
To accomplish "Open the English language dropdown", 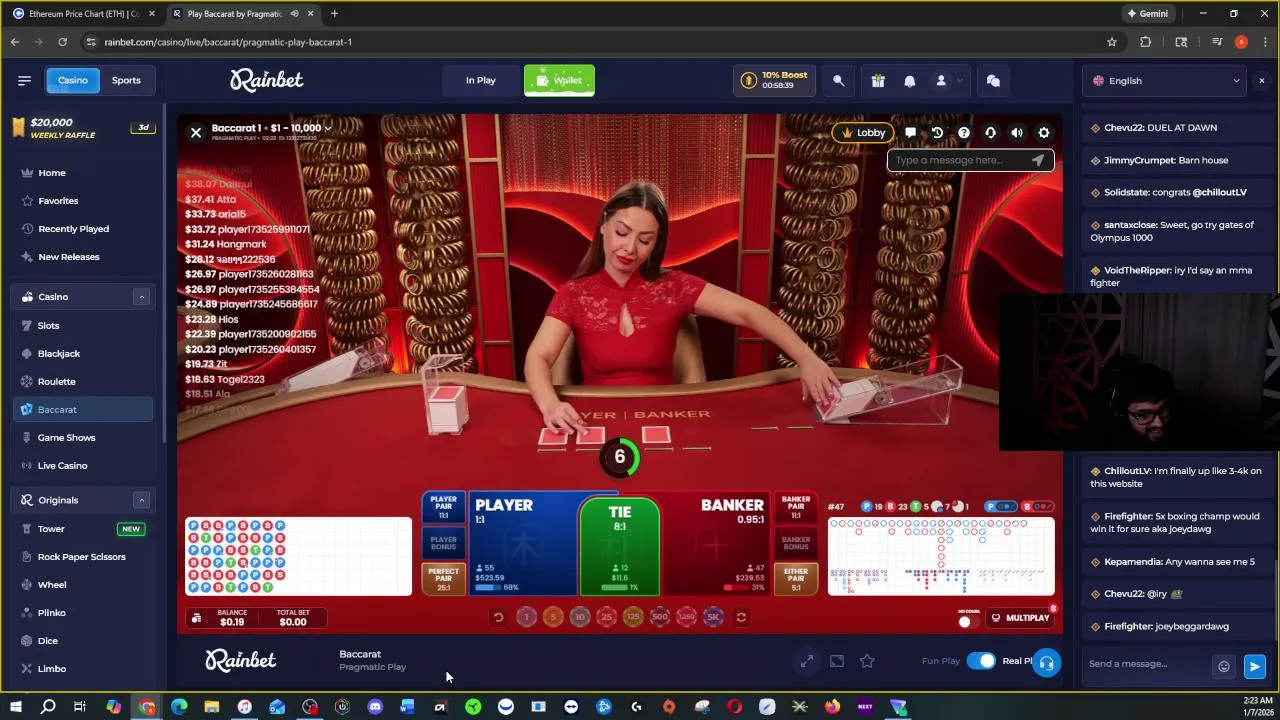I will [1166, 81].
